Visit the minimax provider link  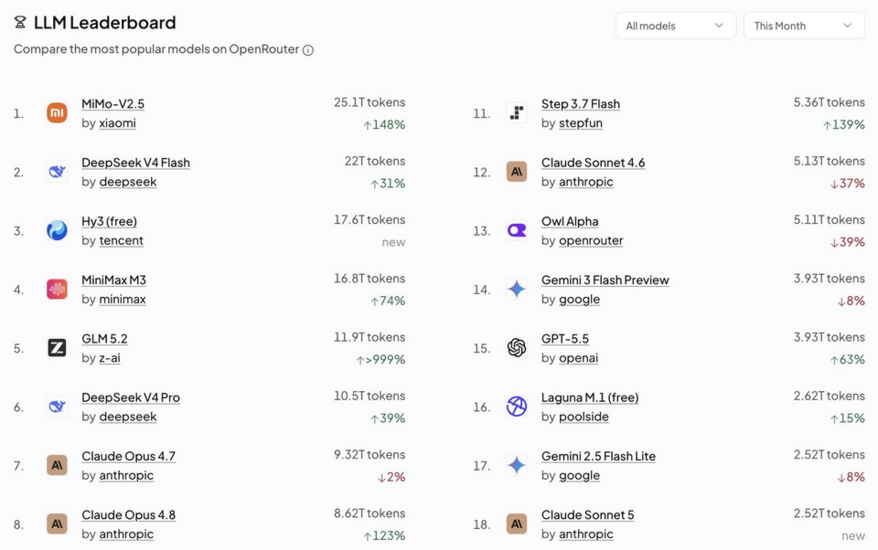pos(122,300)
